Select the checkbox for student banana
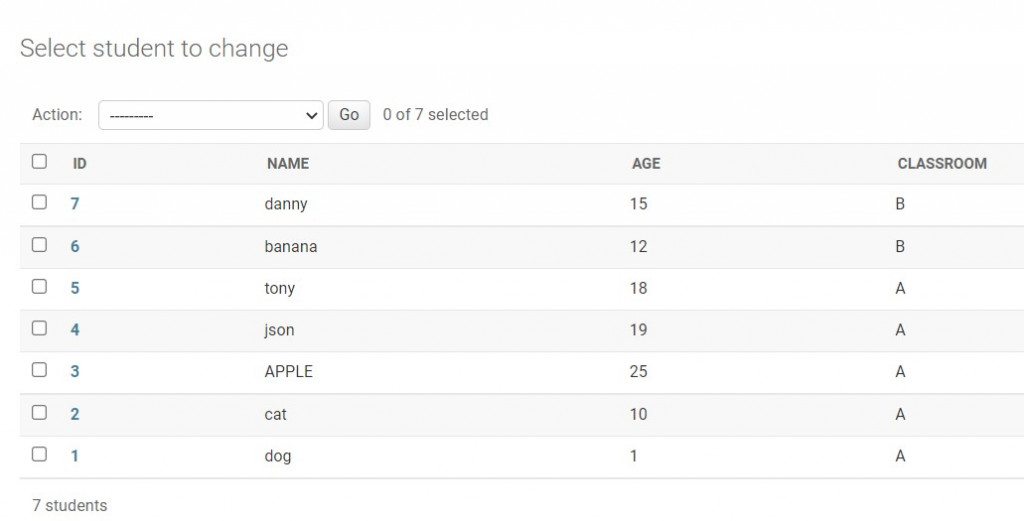The image size is (1024, 521). click(x=39, y=244)
